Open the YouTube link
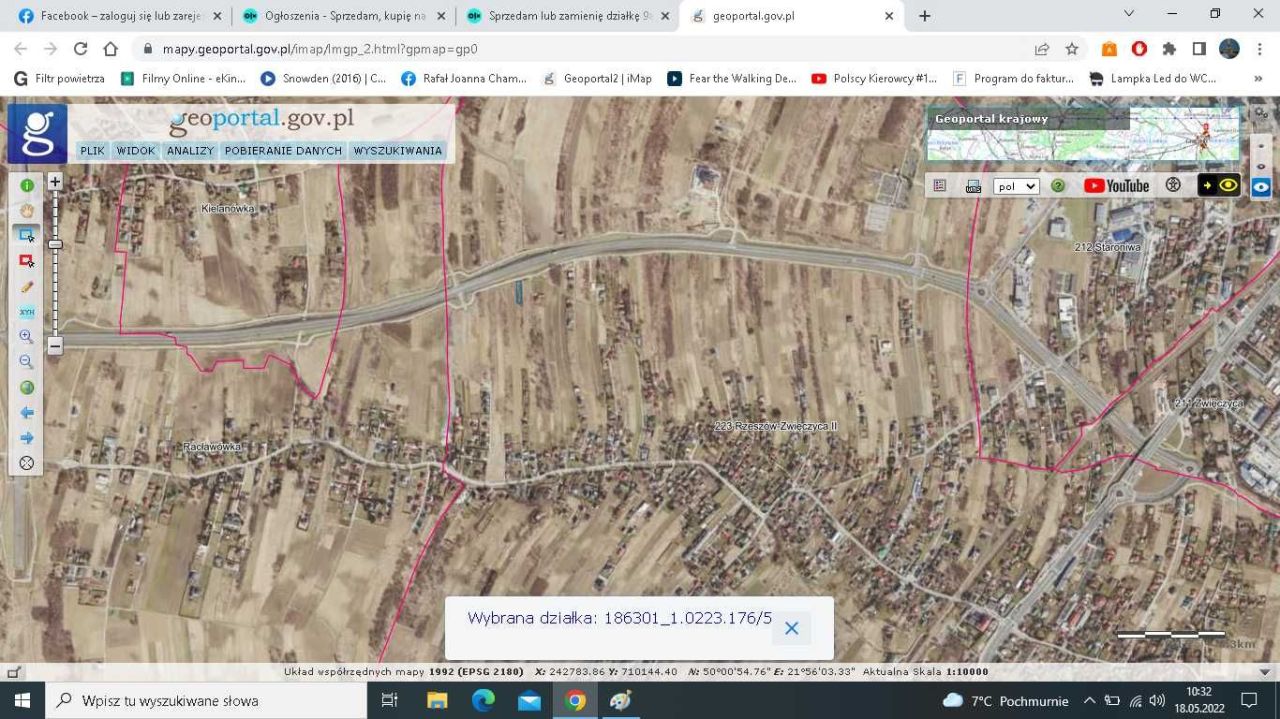 (1117, 186)
